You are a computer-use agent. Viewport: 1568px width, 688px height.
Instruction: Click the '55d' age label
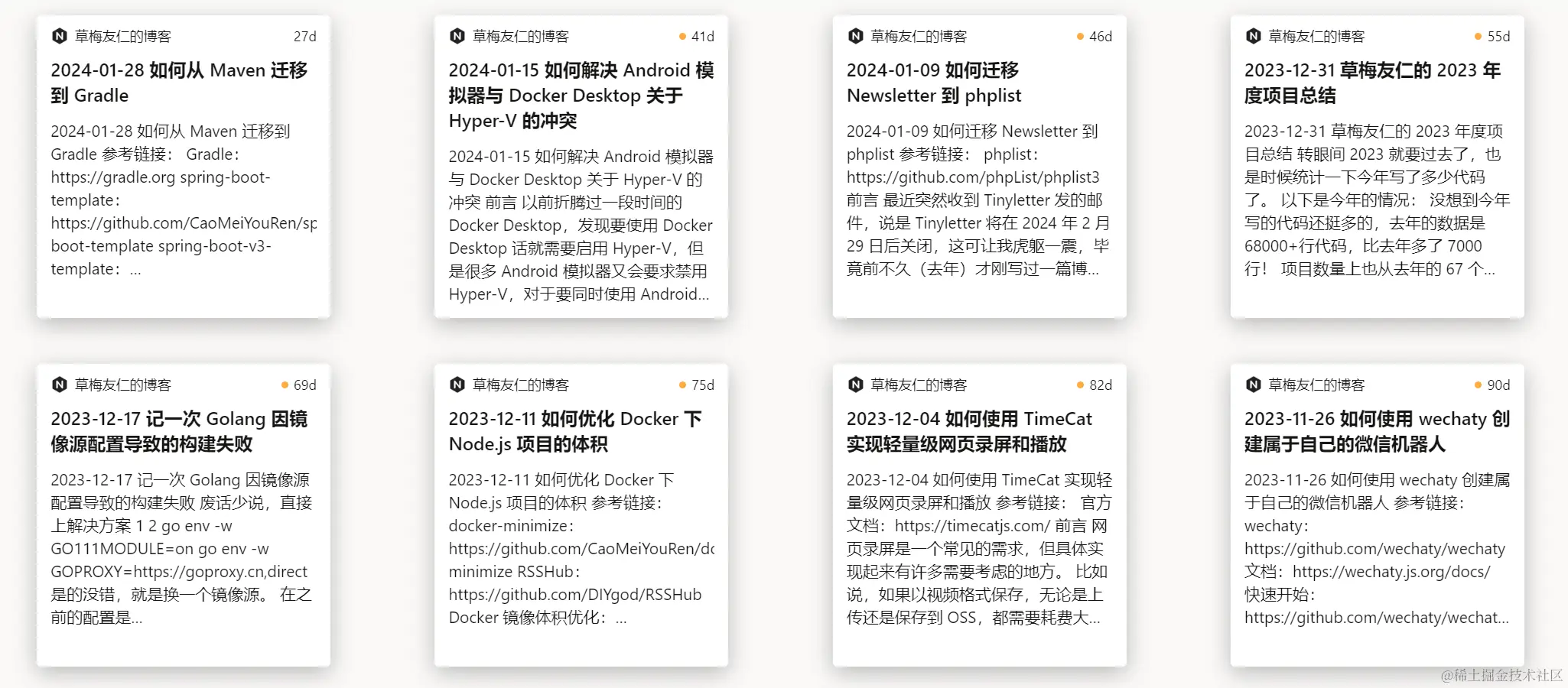pos(1498,37)
